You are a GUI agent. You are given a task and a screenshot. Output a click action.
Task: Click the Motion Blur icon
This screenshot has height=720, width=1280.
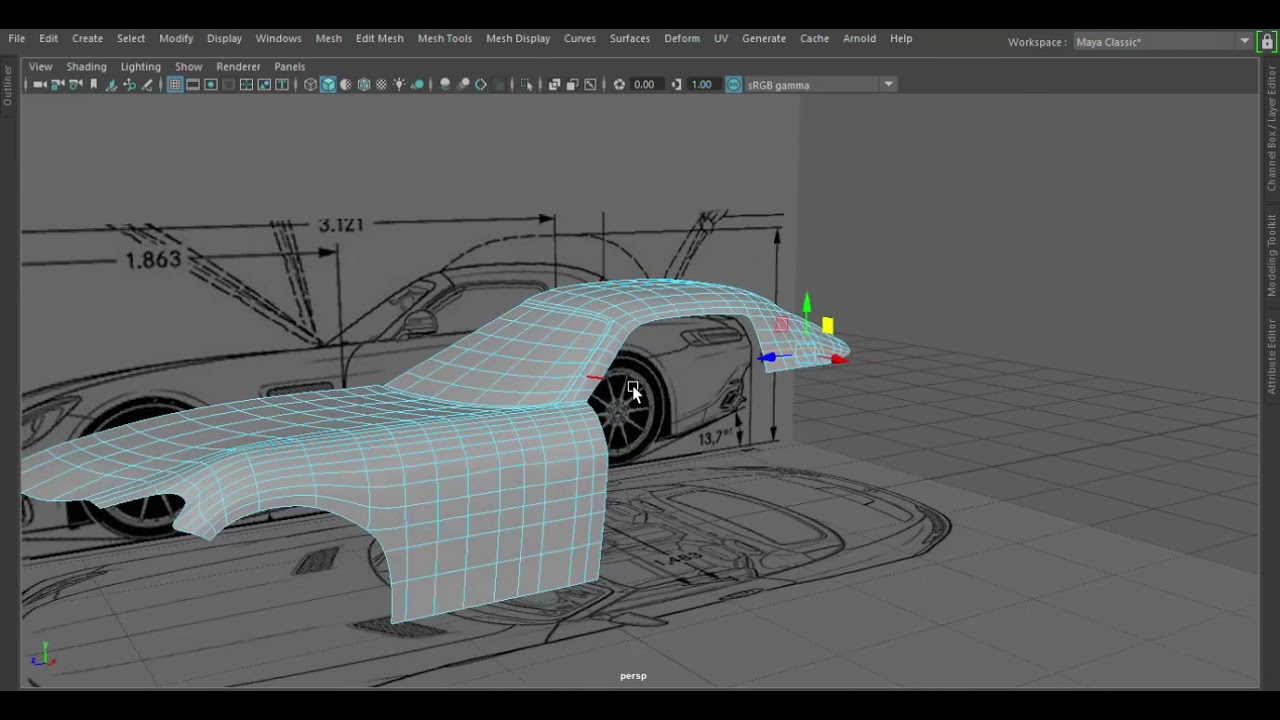pyautogui.click(x=464, y=85)
